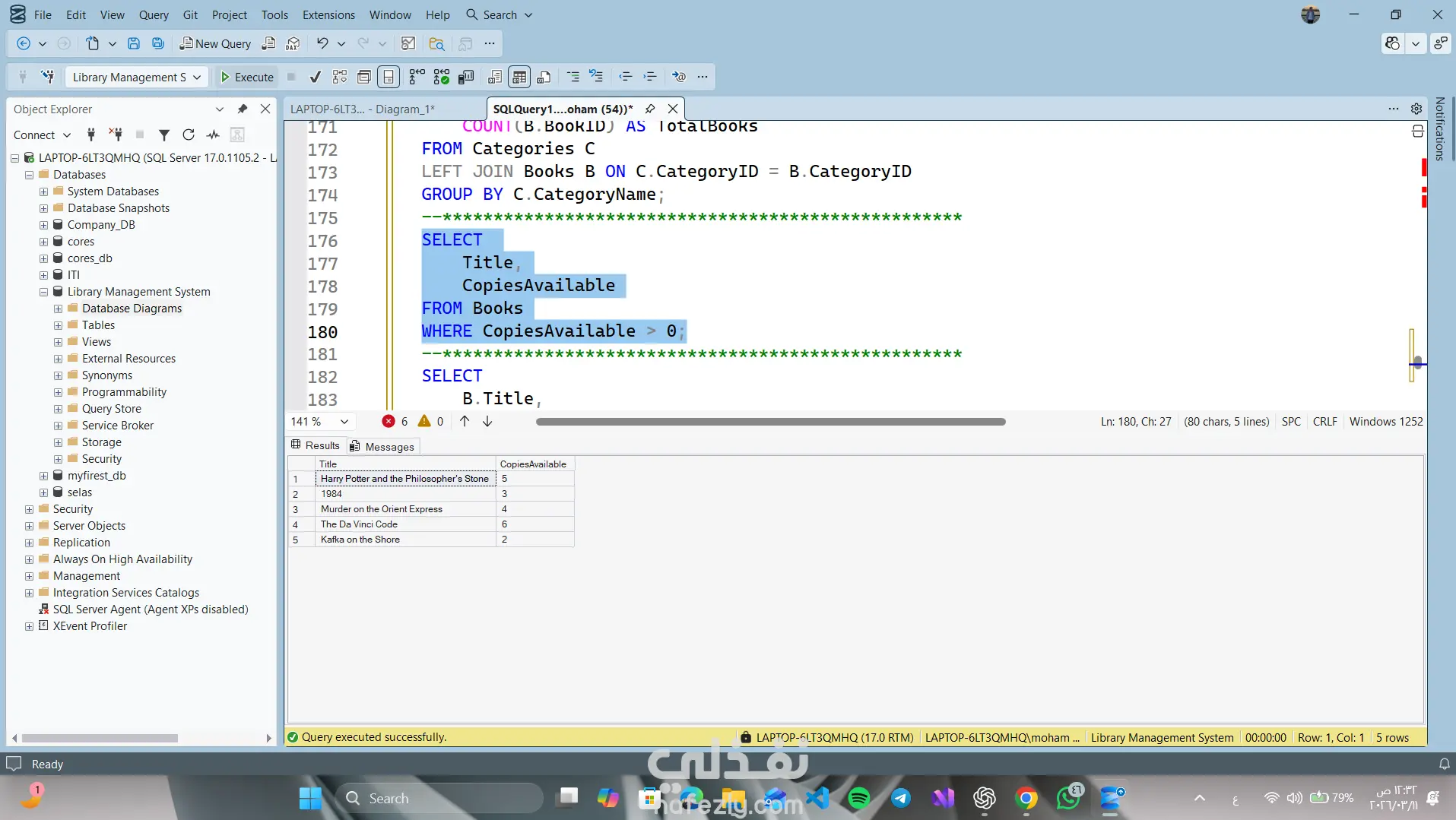Click the editor horizontal scrollbar
Image resolution: width=1456 pixels, height=820 pixels.
pyautogui.click(x=770, y=422)
